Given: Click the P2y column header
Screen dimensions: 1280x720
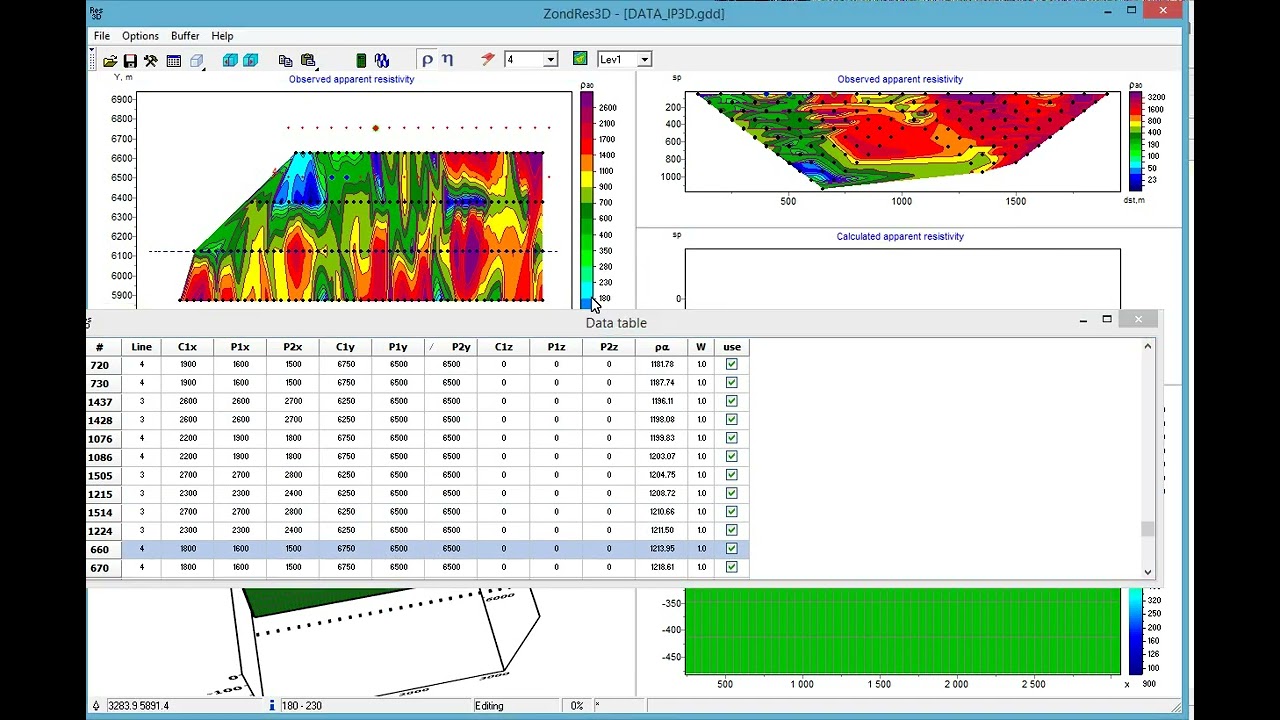Looking at the screenshot, I should click(x=451, y=347).
